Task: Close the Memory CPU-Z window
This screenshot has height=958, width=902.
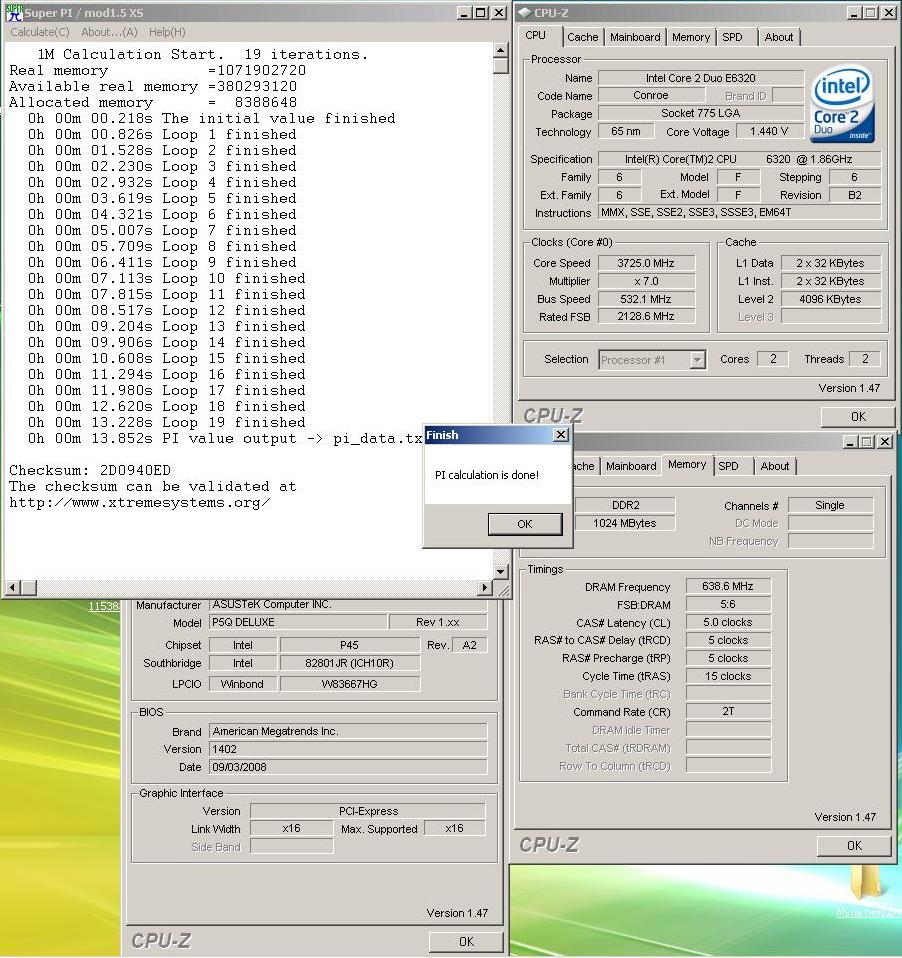Action: [884, 441]
